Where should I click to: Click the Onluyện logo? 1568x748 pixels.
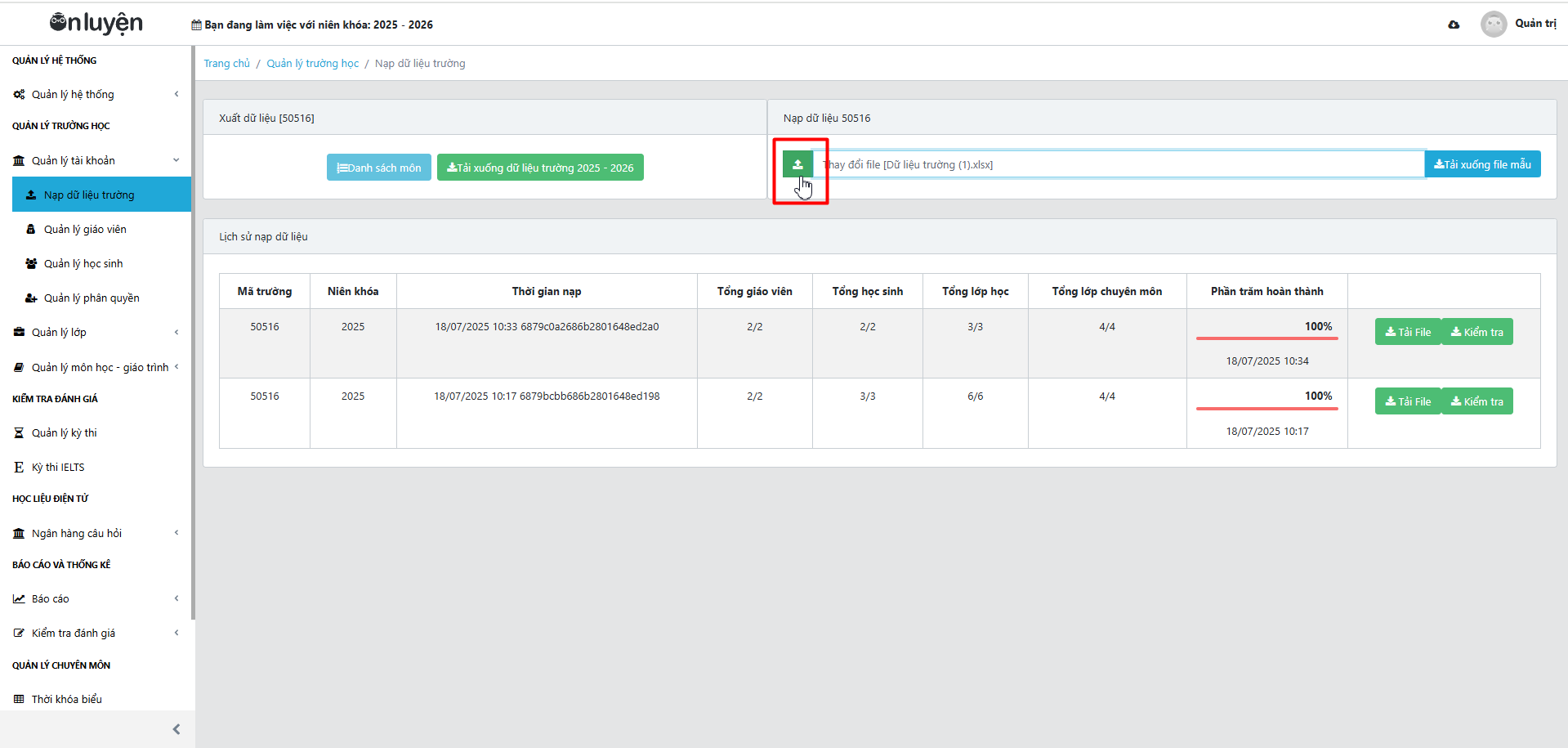pos(96,24)
